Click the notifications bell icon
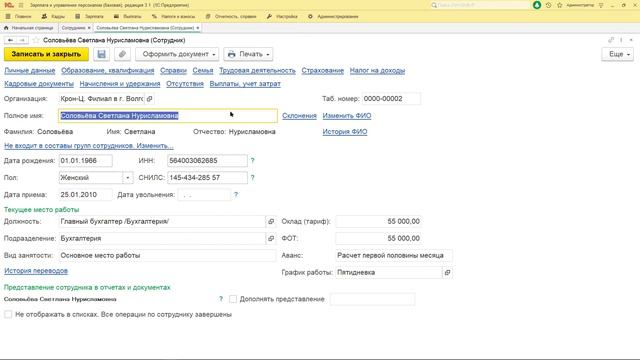The image size is (640, 360). [537, 5]
